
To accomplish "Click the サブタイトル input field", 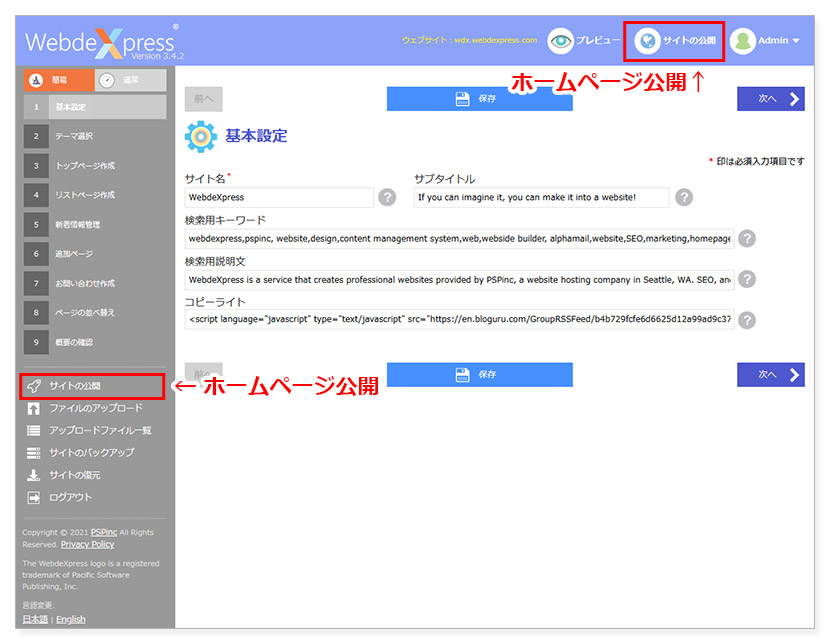I will tap(542, 197).
